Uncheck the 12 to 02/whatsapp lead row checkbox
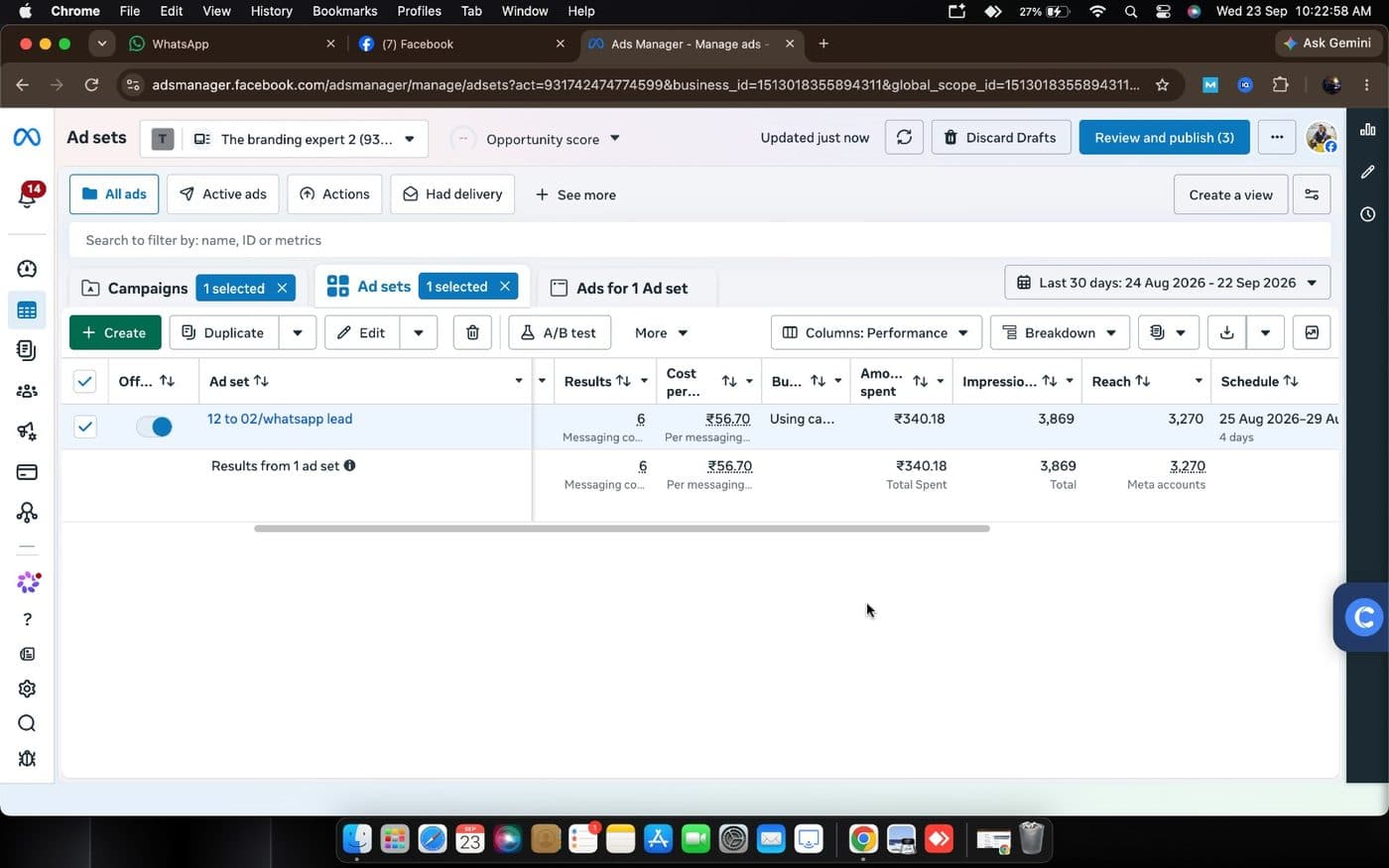Image resolution: width=1389 pixels, height=868 pixels. [85, 427]
